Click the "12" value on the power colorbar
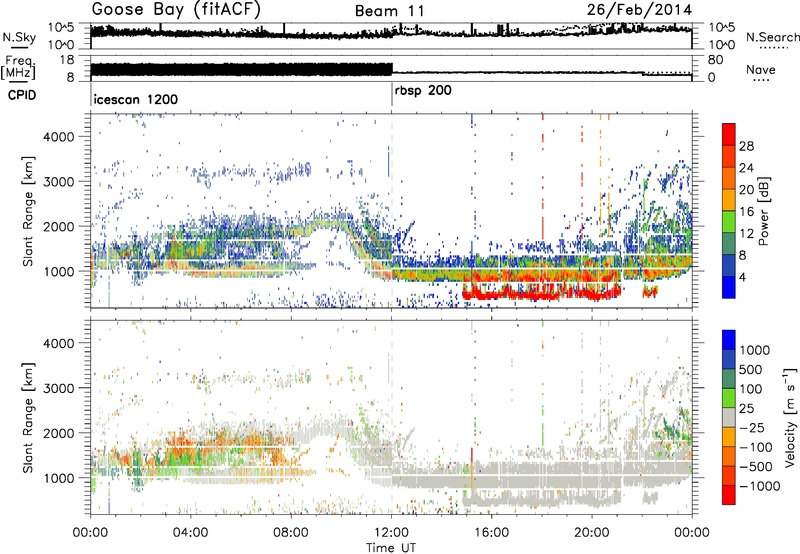The width and height of the screenshot is (800, 554). (x=746, y=234)
